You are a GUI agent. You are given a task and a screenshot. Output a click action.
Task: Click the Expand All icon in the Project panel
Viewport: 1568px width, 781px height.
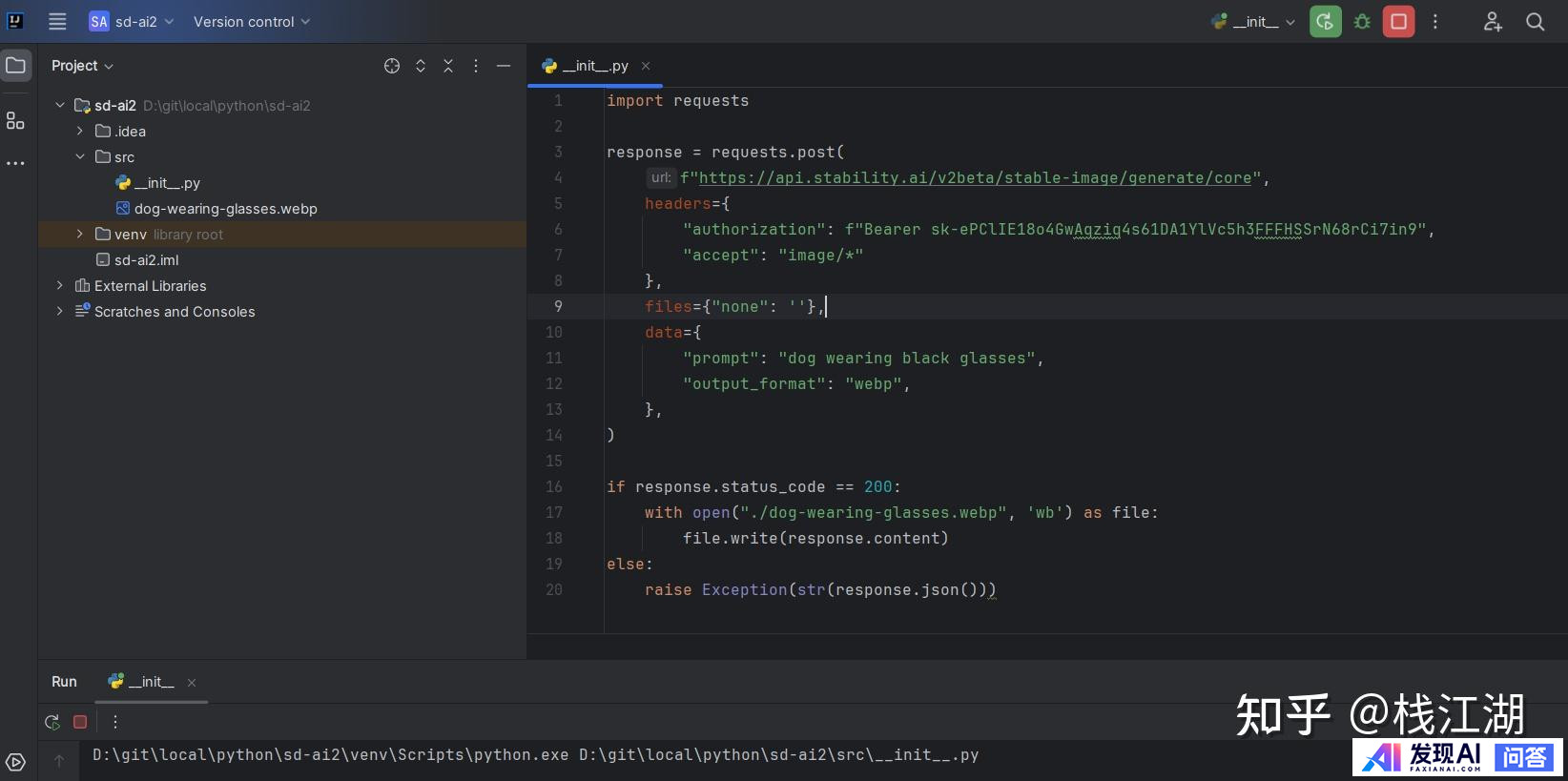pyautogui.click(x=421, y=66)
